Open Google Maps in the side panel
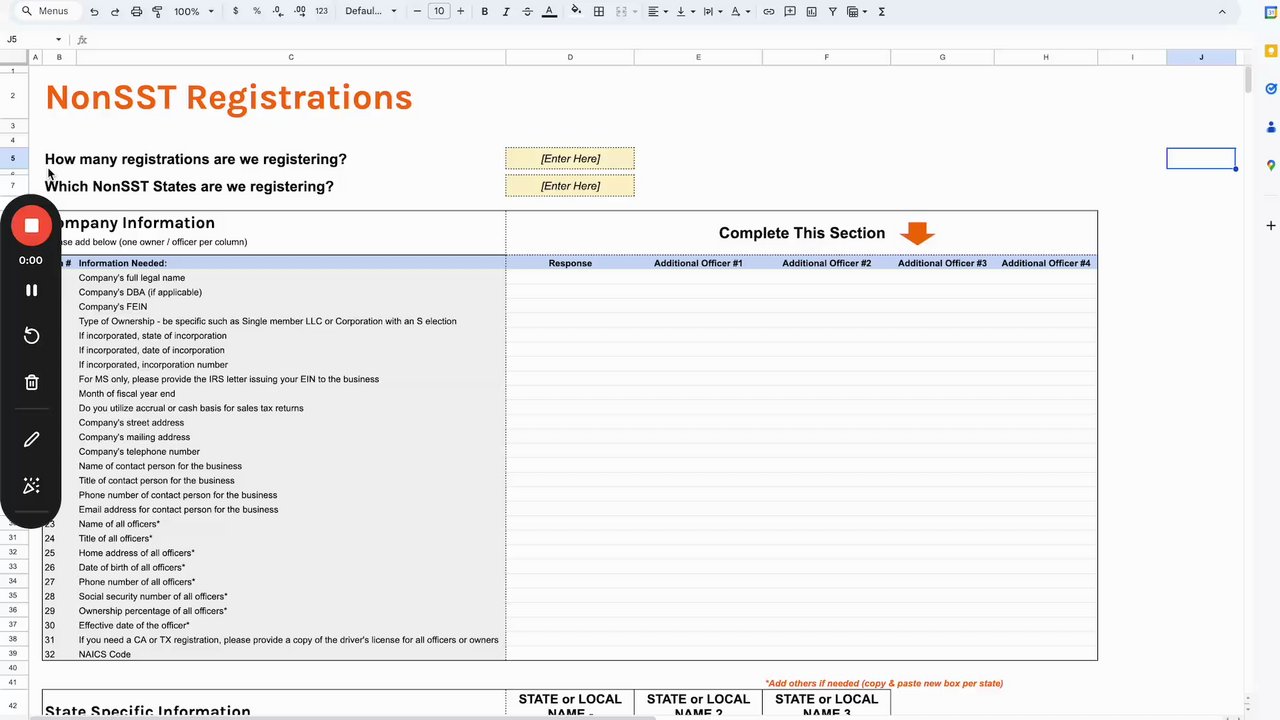This screenshot has width=1280, height=720. click(1271, 166)
